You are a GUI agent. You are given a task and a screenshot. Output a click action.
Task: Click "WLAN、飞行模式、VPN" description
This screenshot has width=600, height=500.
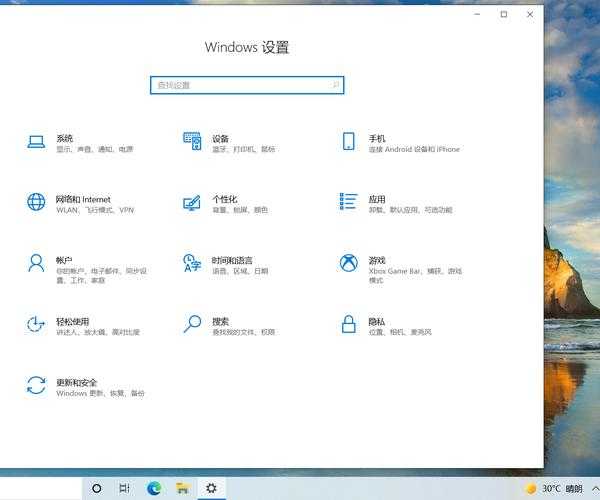pyautogui.click(x=95, y=210)
